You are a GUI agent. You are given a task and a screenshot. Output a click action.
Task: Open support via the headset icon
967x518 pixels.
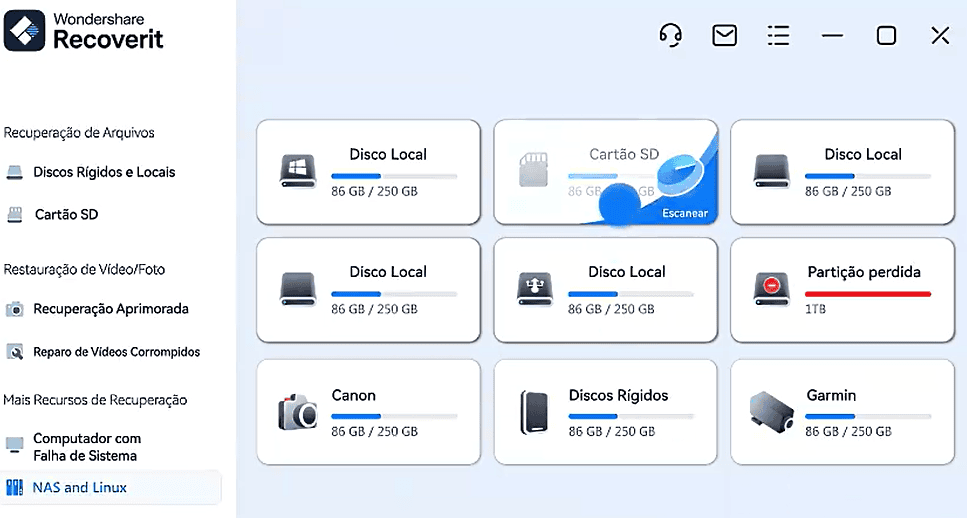tap(670, 35)
